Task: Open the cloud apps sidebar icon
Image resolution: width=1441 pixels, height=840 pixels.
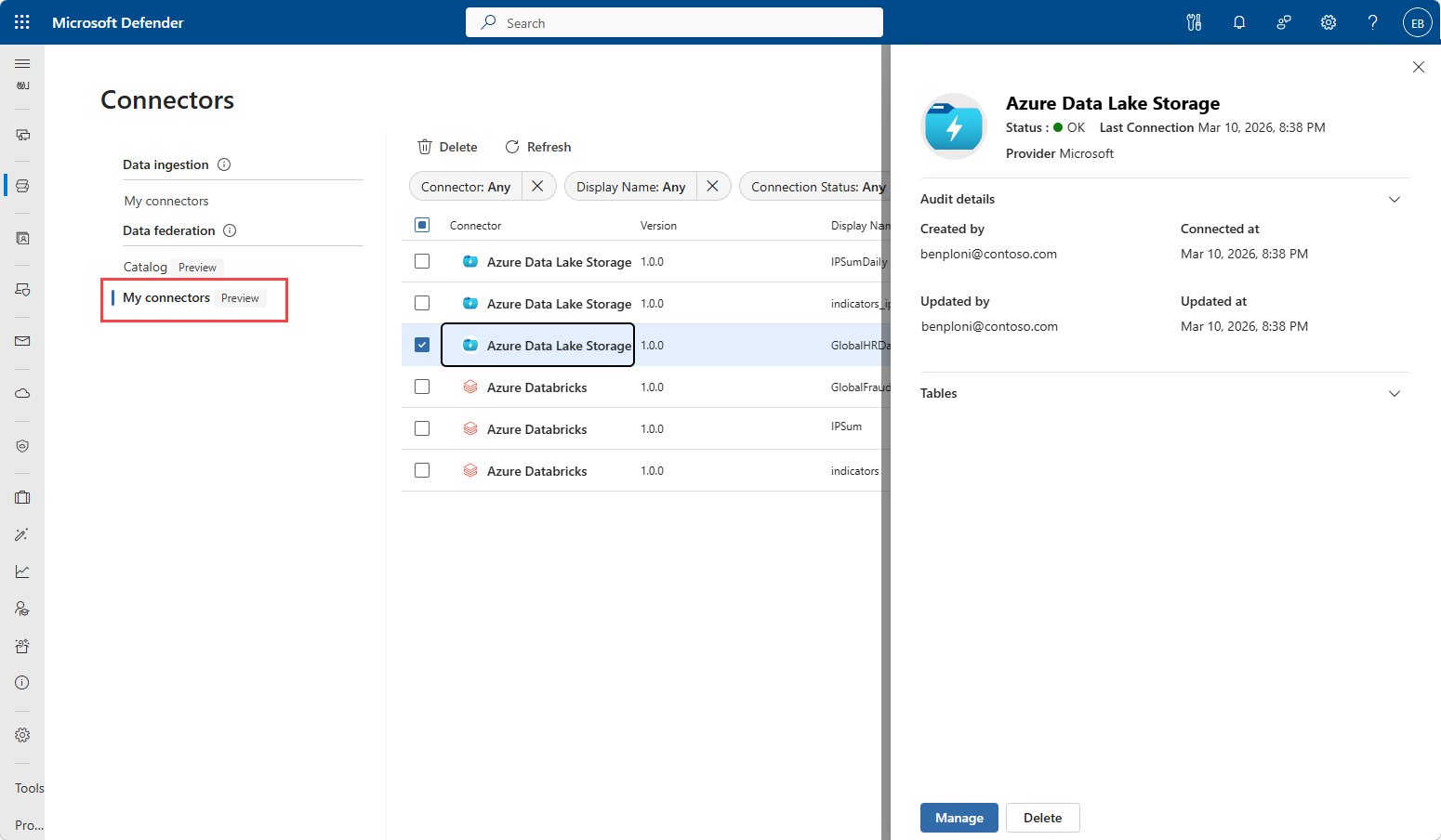Action: point(22,393)
